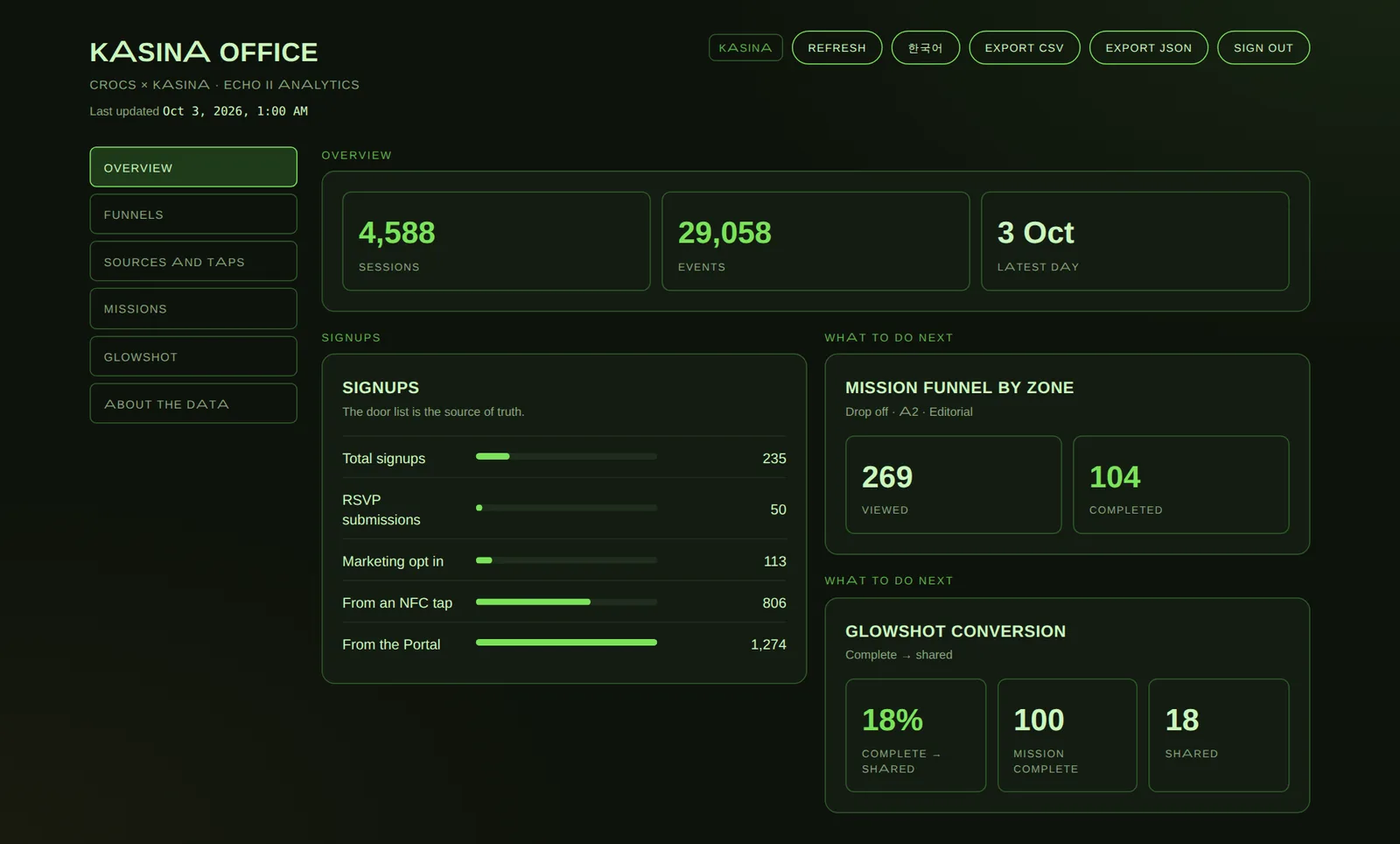Click the 3 Oct Latest Day card
Viewport: 1400px width, 844px height.
point(1135,242)
